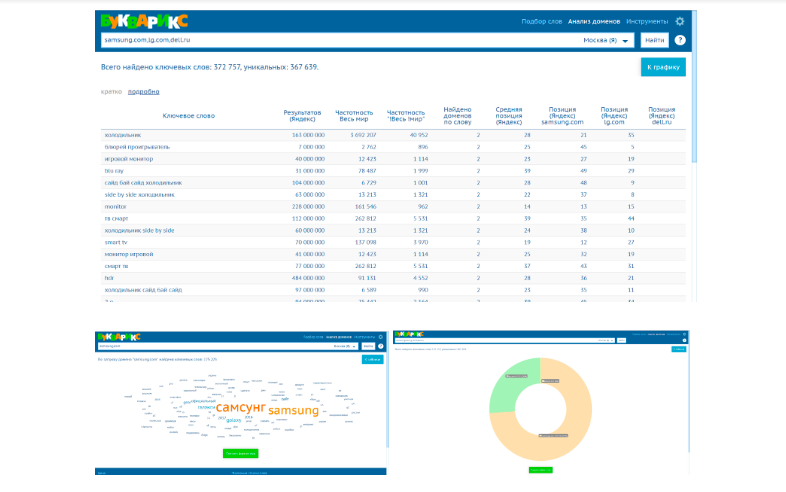Screen dimensions: 786x492
Task: Switch to the подробно view
Action: tap(143, 92)
